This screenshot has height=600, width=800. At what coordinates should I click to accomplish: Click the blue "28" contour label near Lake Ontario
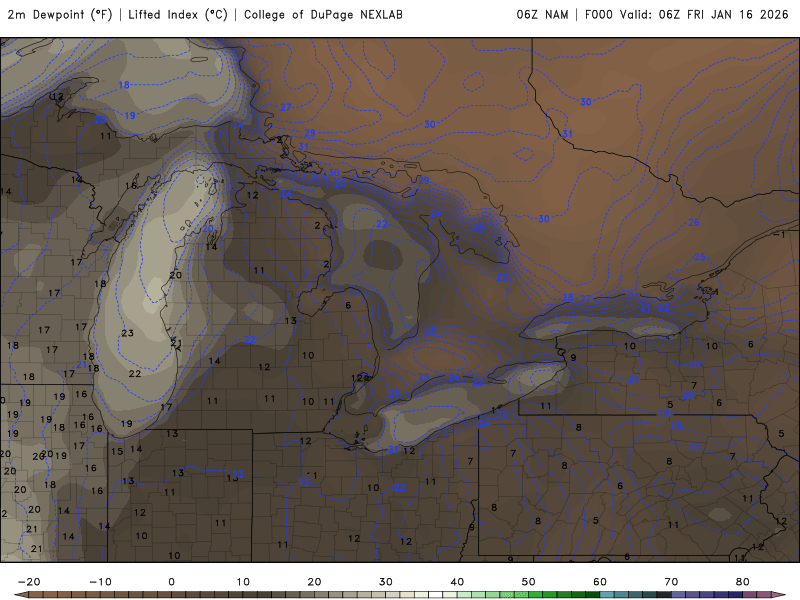(568, 297)
